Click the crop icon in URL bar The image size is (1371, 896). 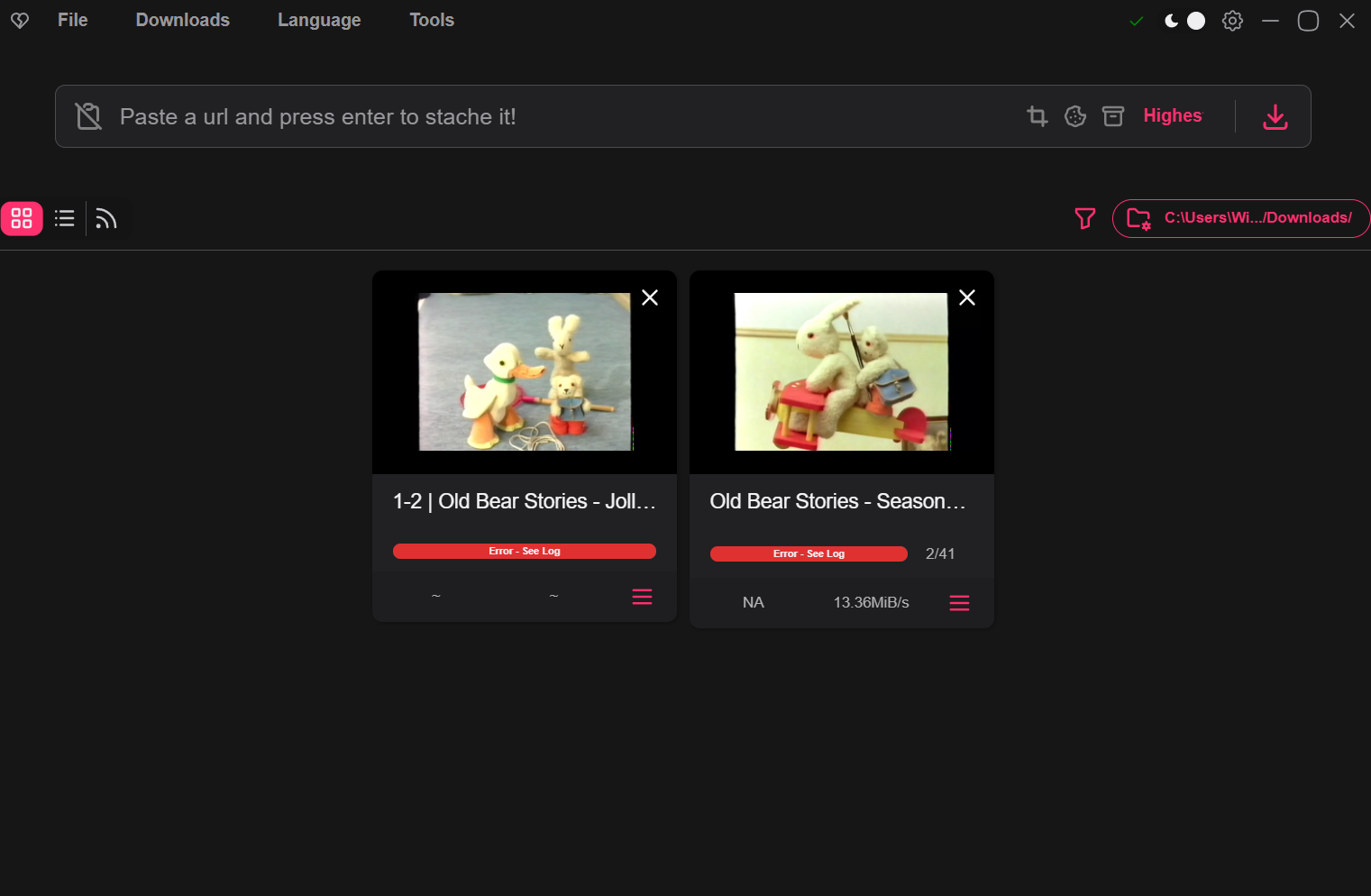pyautogui.click(x=1037, y=116)
